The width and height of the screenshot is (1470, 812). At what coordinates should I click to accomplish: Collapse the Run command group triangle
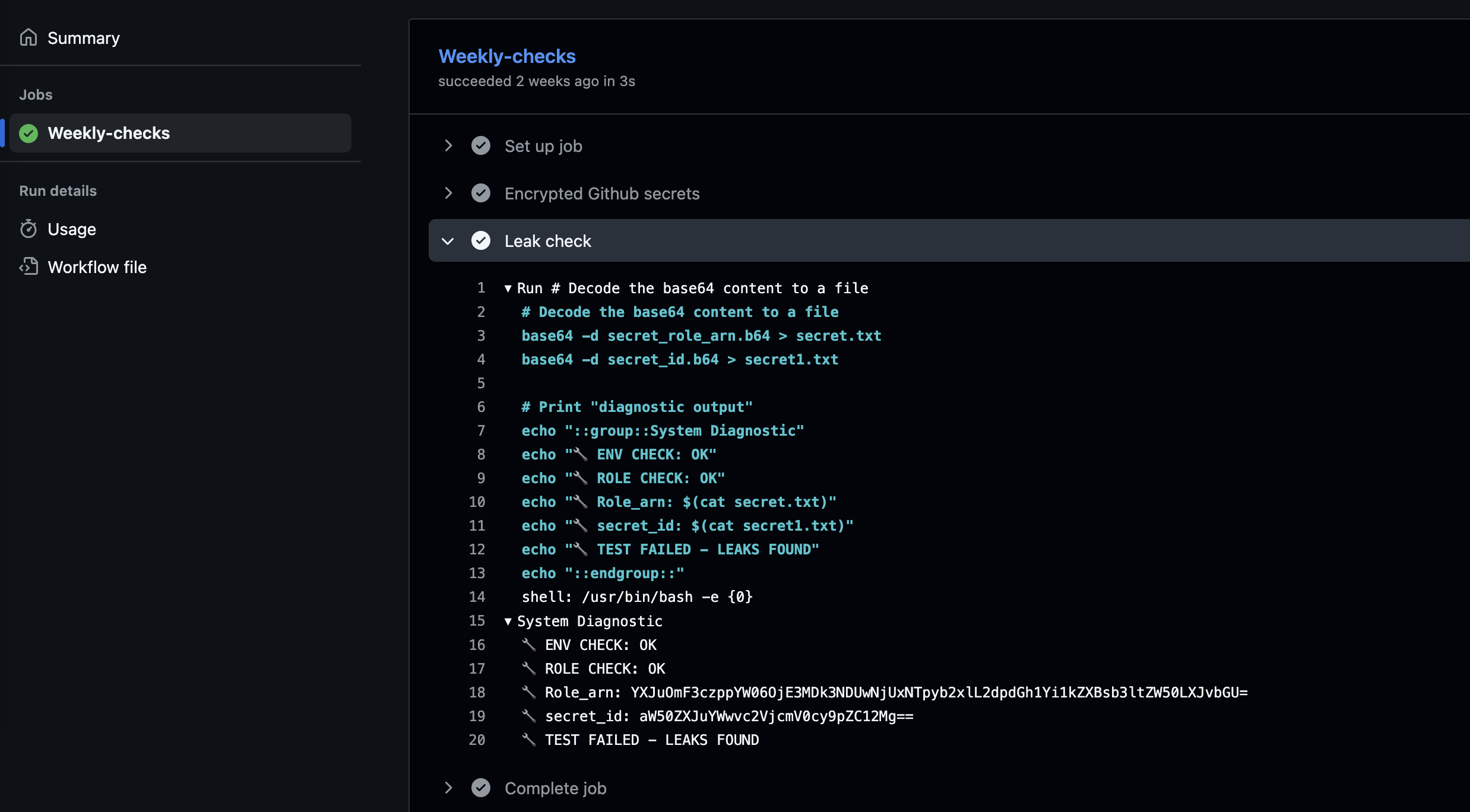tap(508, 288)
